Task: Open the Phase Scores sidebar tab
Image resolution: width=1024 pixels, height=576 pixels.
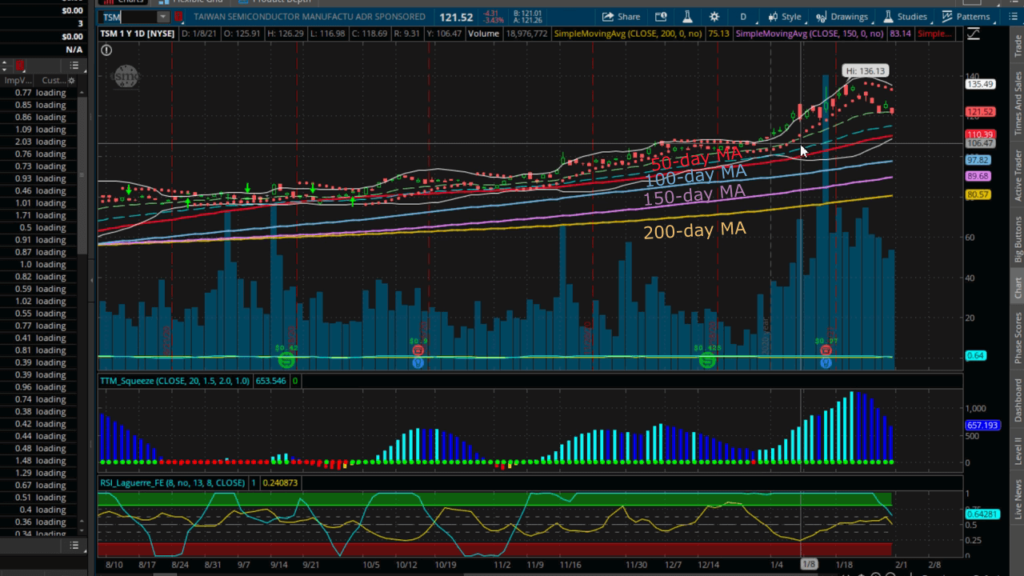Action: pos(1017,338)
